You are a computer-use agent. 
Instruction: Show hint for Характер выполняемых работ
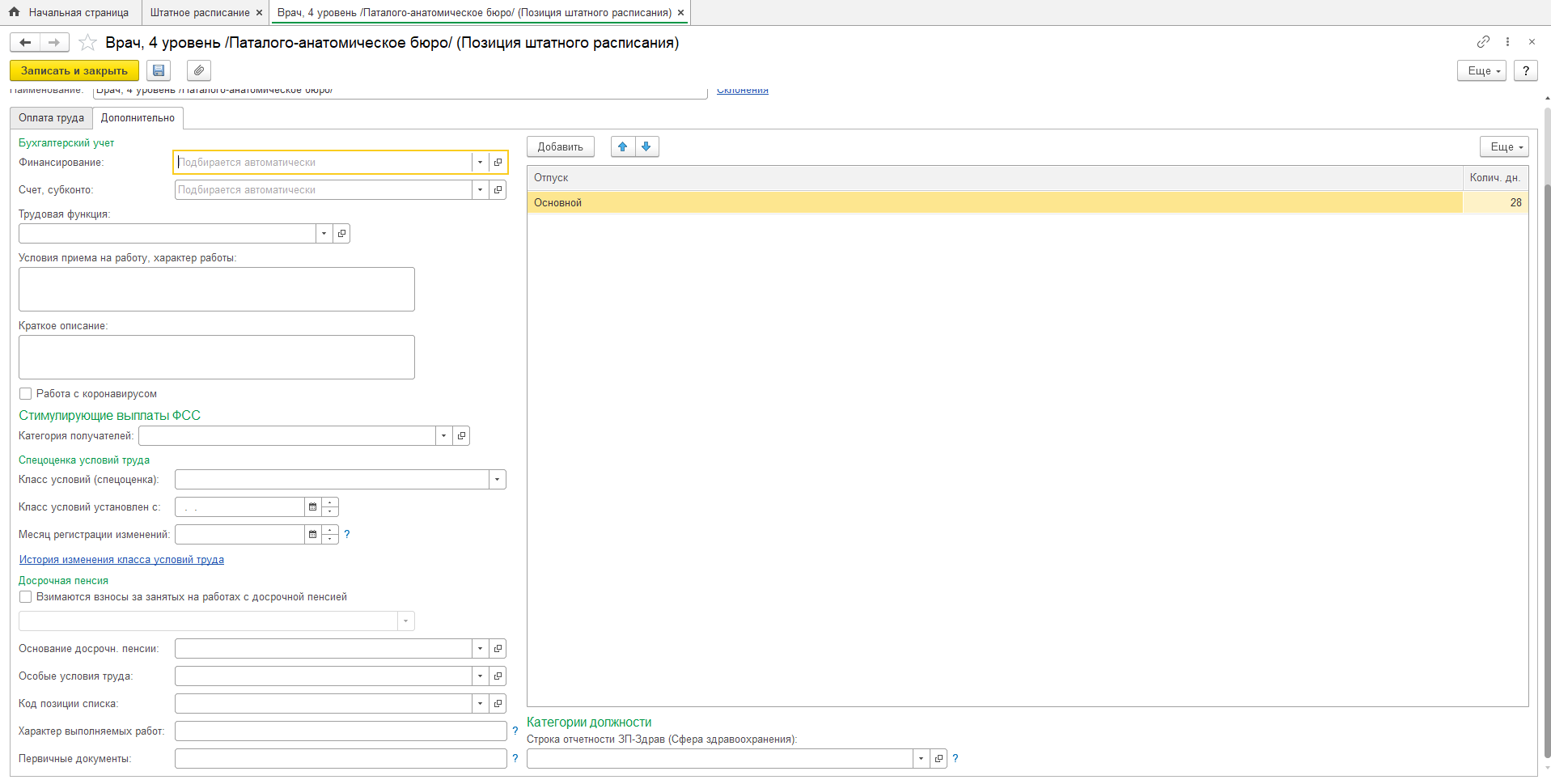[x=515, y=731]
